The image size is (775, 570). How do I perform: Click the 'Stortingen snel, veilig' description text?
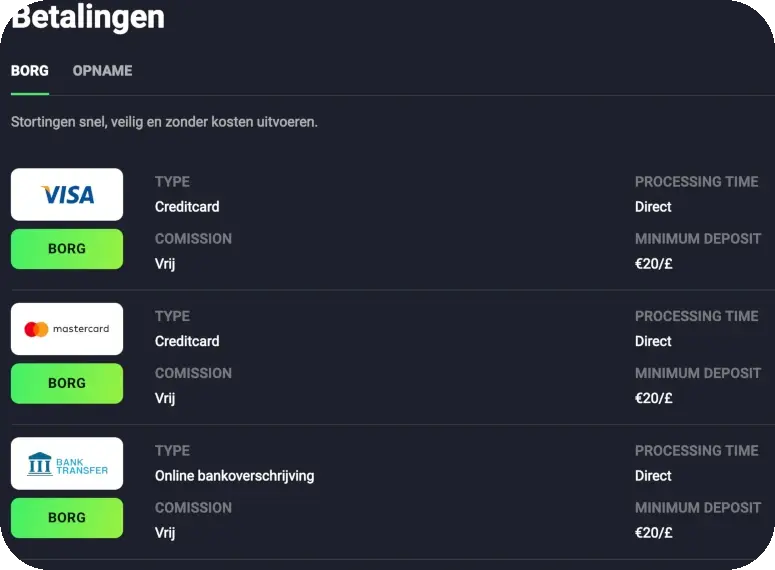pyautogui.click(x=164, y=122)
